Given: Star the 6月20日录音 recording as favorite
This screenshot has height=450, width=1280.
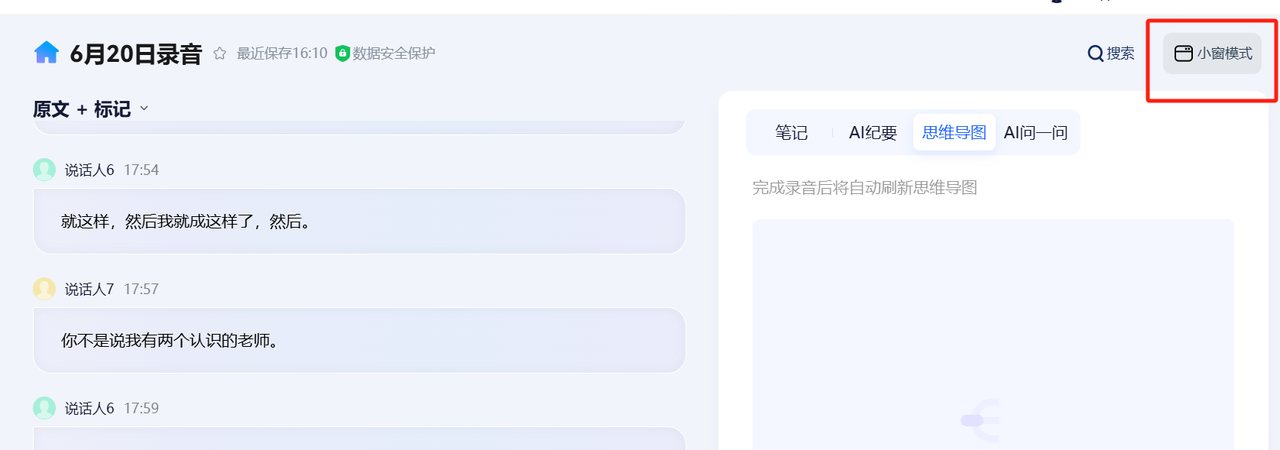Looking at the screenshot, I should (220, 54).
